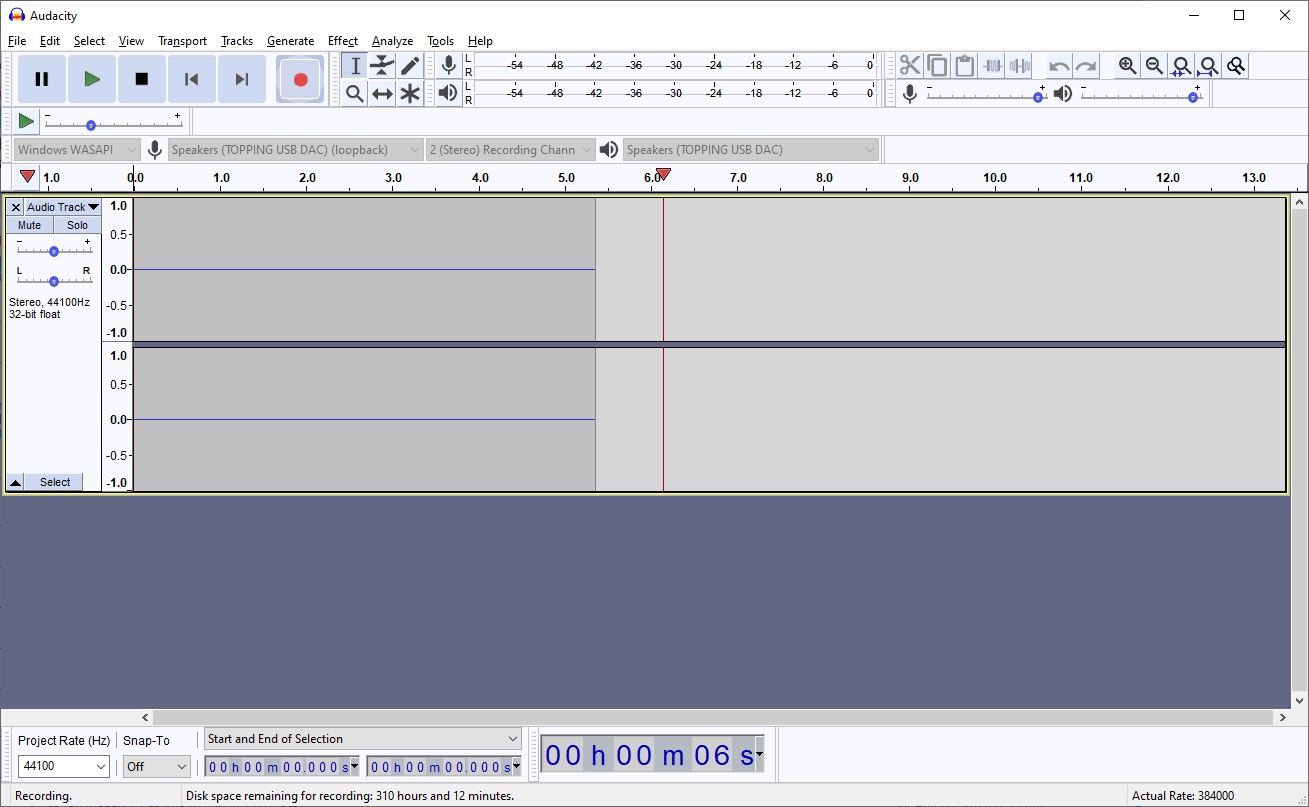Pause the recording
The height and width of the screenshot is (807, 1309).
tap(42, 79)
